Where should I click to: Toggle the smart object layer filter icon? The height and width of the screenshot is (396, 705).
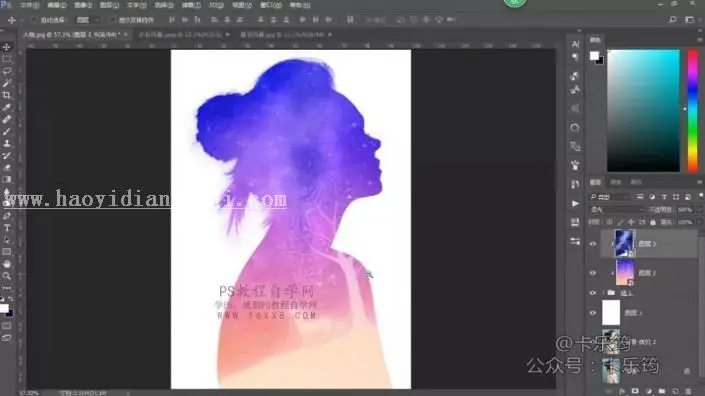tap(688, 197)
